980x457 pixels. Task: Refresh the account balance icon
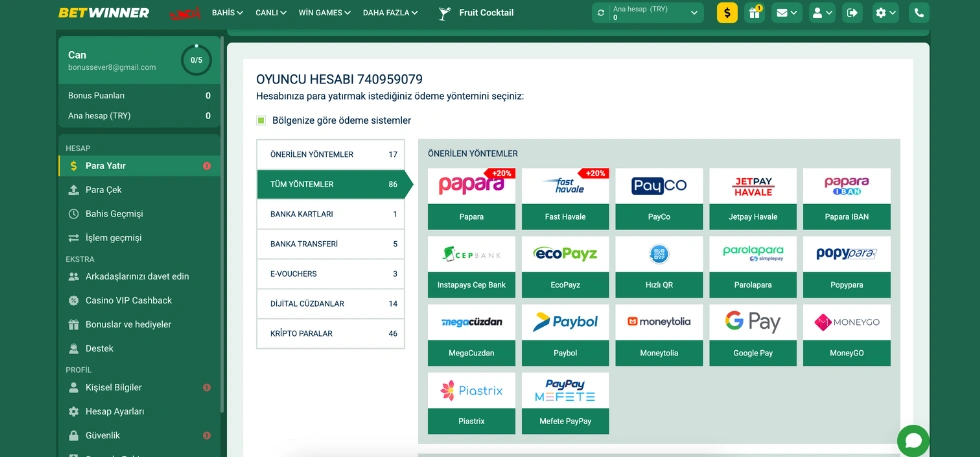(x=601, y=13)
